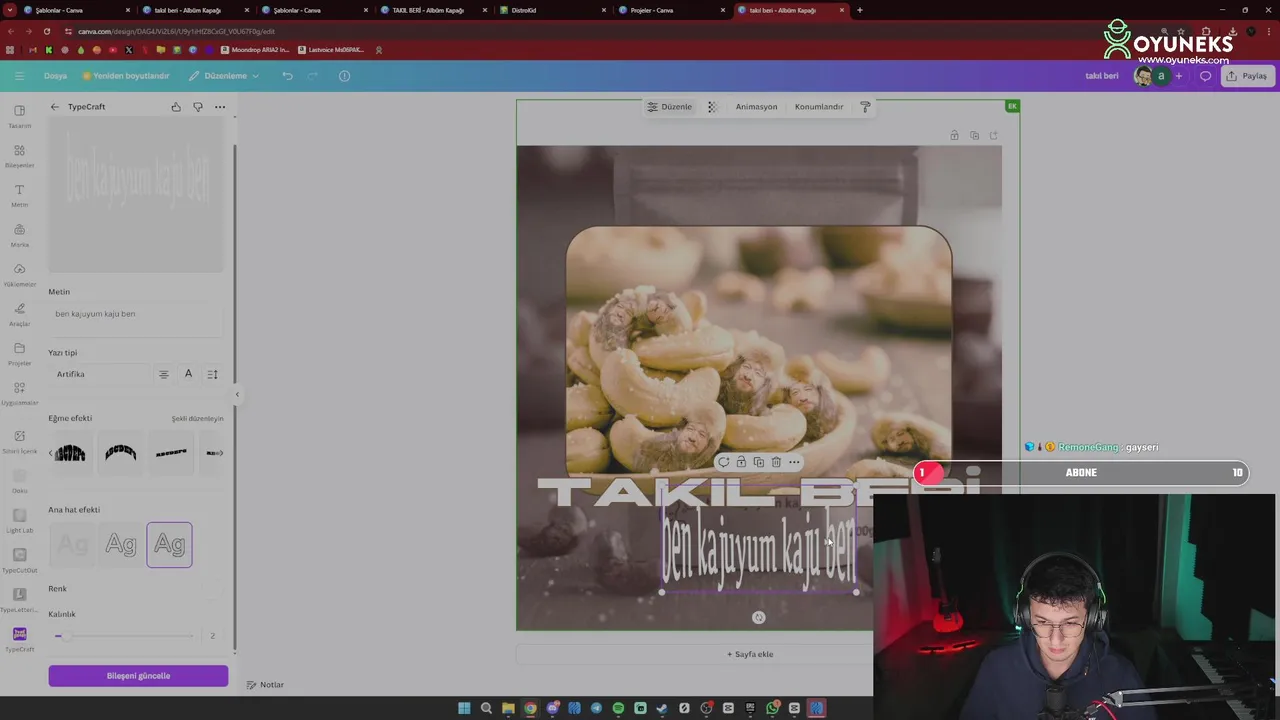Screen dimensions: 1280x720
Task: Click the paint roller copy style icon
Action: (865, 107)
